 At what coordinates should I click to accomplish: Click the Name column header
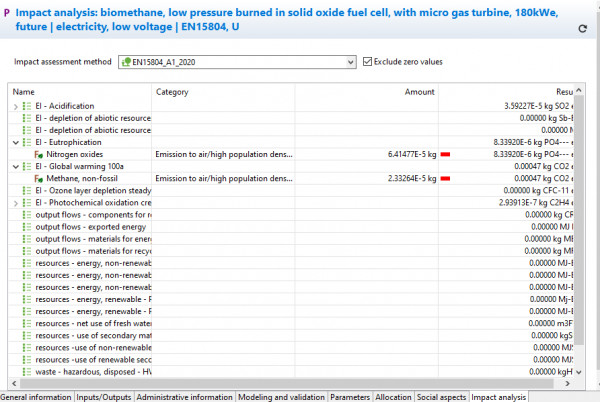coord(80,92)
